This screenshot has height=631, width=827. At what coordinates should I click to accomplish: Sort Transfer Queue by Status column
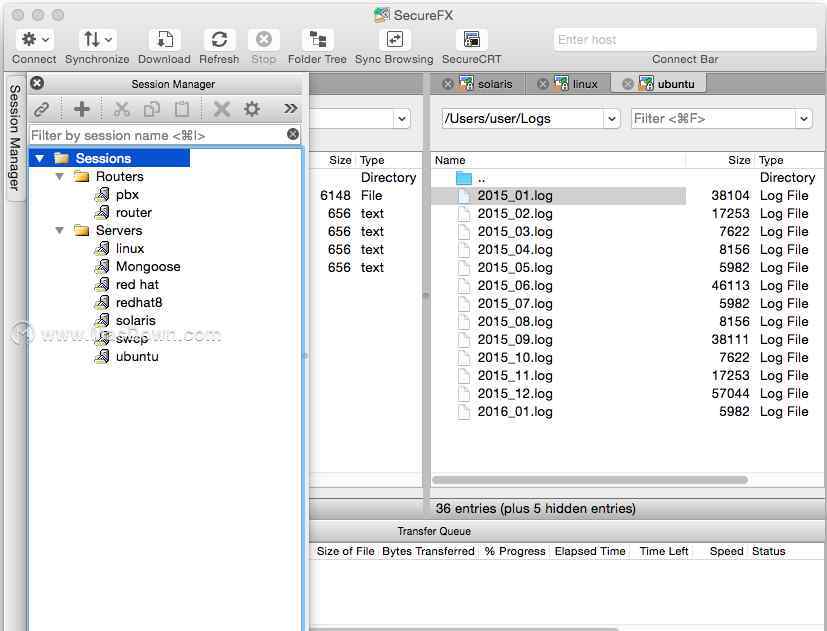[x=769, y=551]
